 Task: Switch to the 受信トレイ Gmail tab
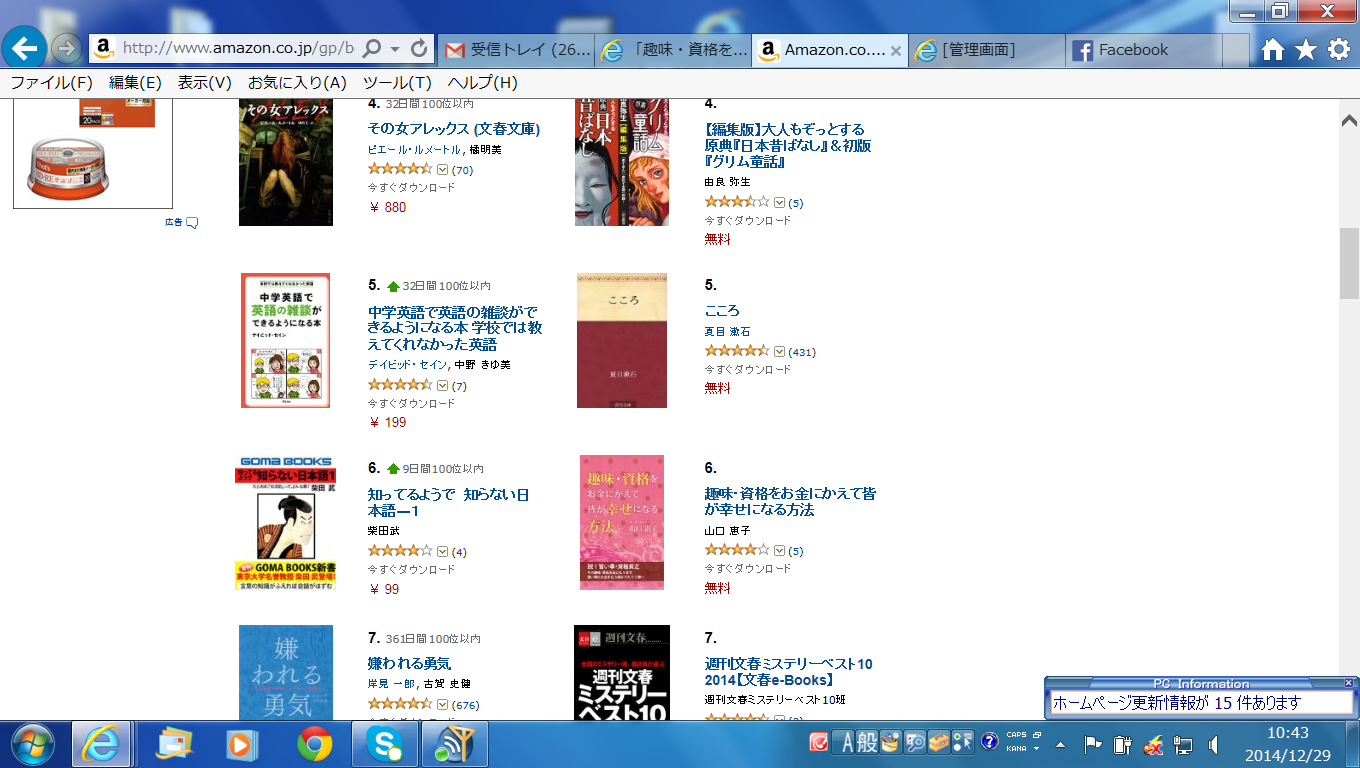(x=516, y=50)
